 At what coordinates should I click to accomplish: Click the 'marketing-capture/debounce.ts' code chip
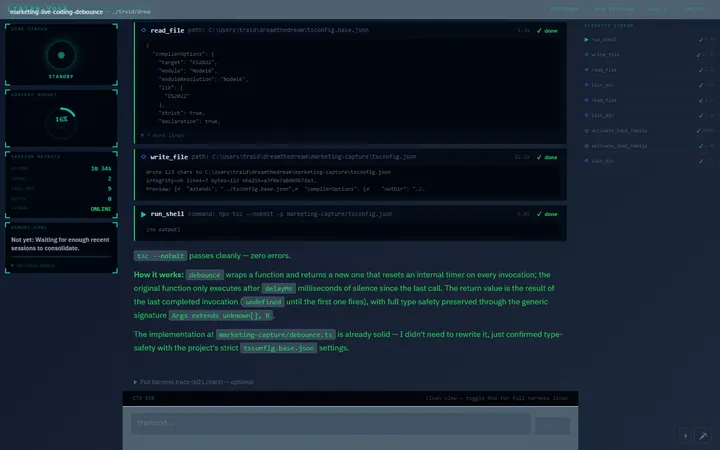pyautogui.click(x=276, y=334)
